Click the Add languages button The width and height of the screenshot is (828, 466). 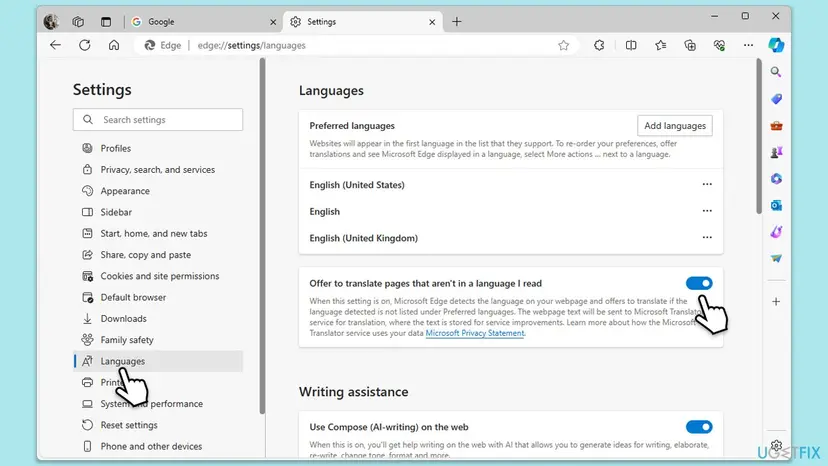click(x=674, y=126)
